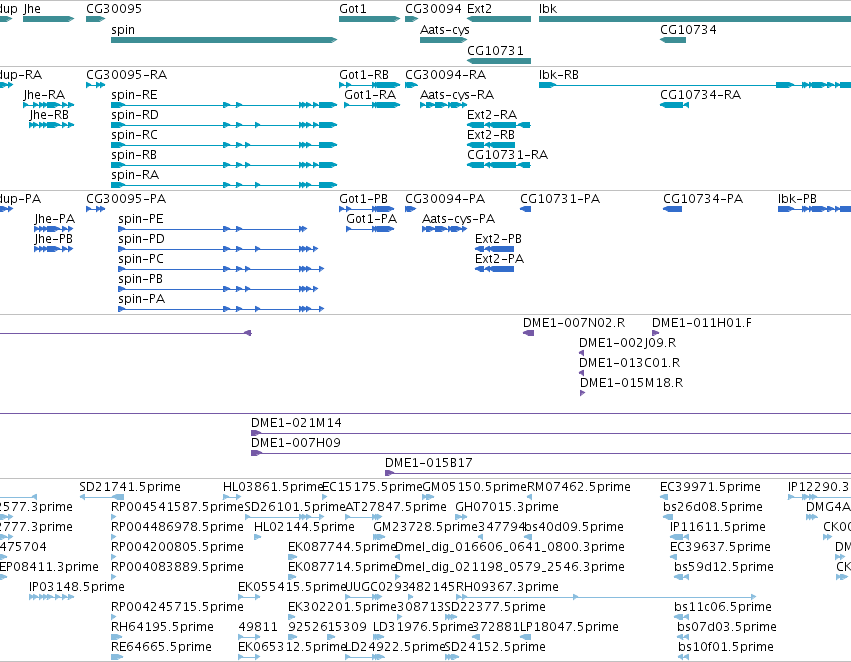Screen dimensions: 851x662
Task: Select the Ibk gene bar
Action: click(695, 19)
